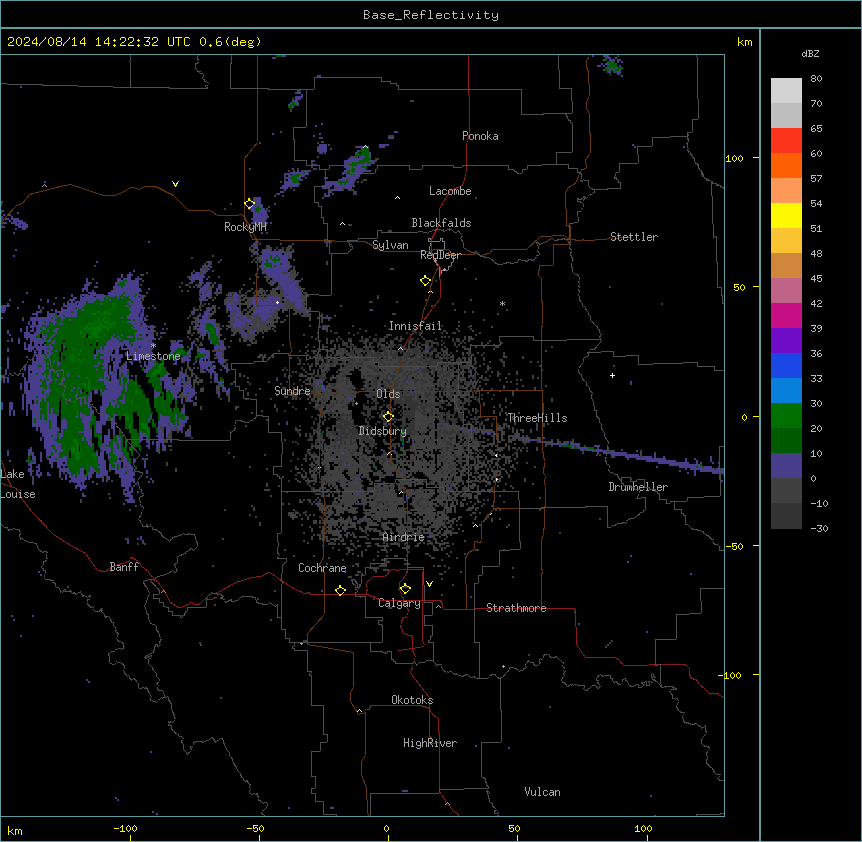Click the Innisfail city label
Image resolution: width=862 pixels, height=842 pixels.
tap(415, 326)
